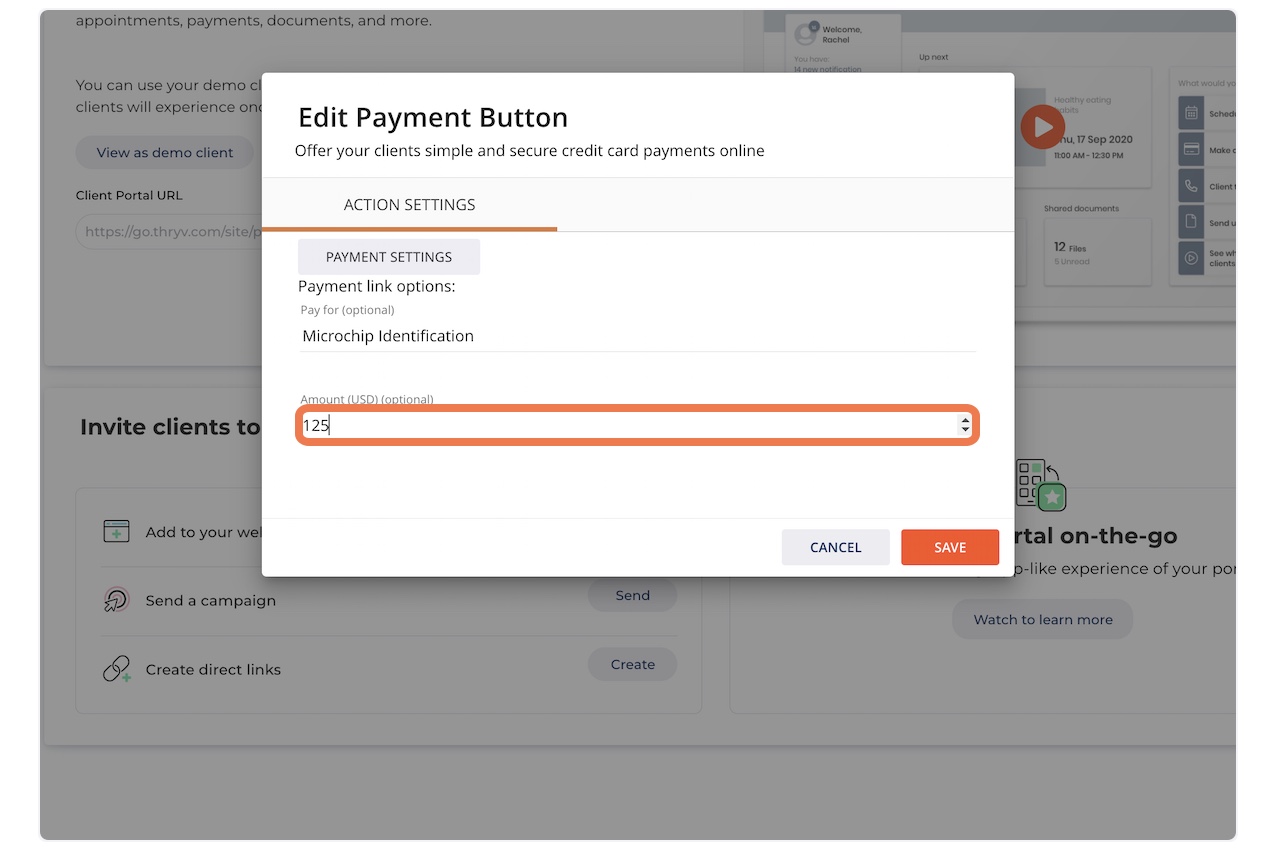
Task: Click the Welcome Rachel avatar icon
Action: 805,34
